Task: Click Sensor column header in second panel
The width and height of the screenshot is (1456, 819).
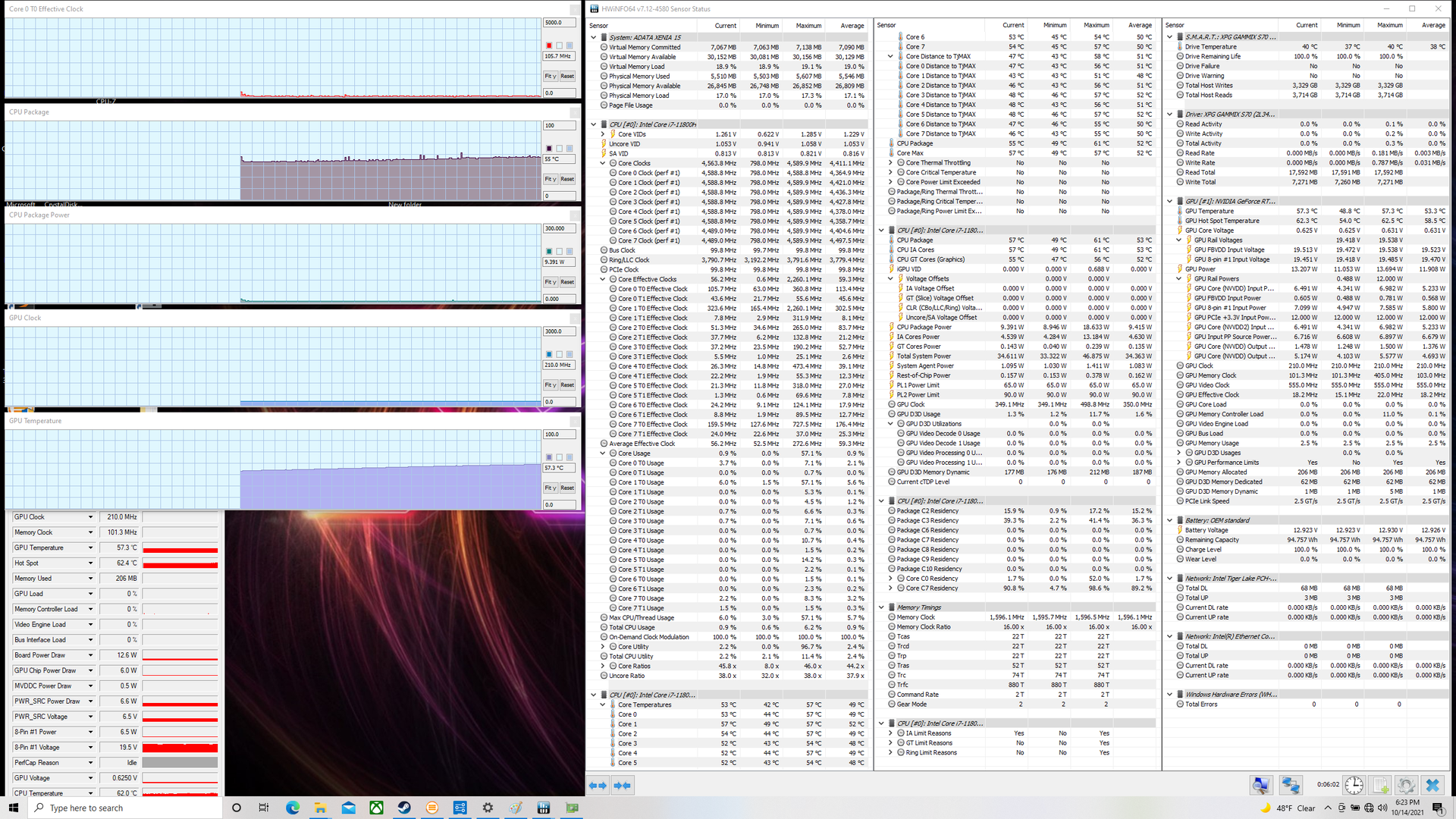Action: (886, 26)
